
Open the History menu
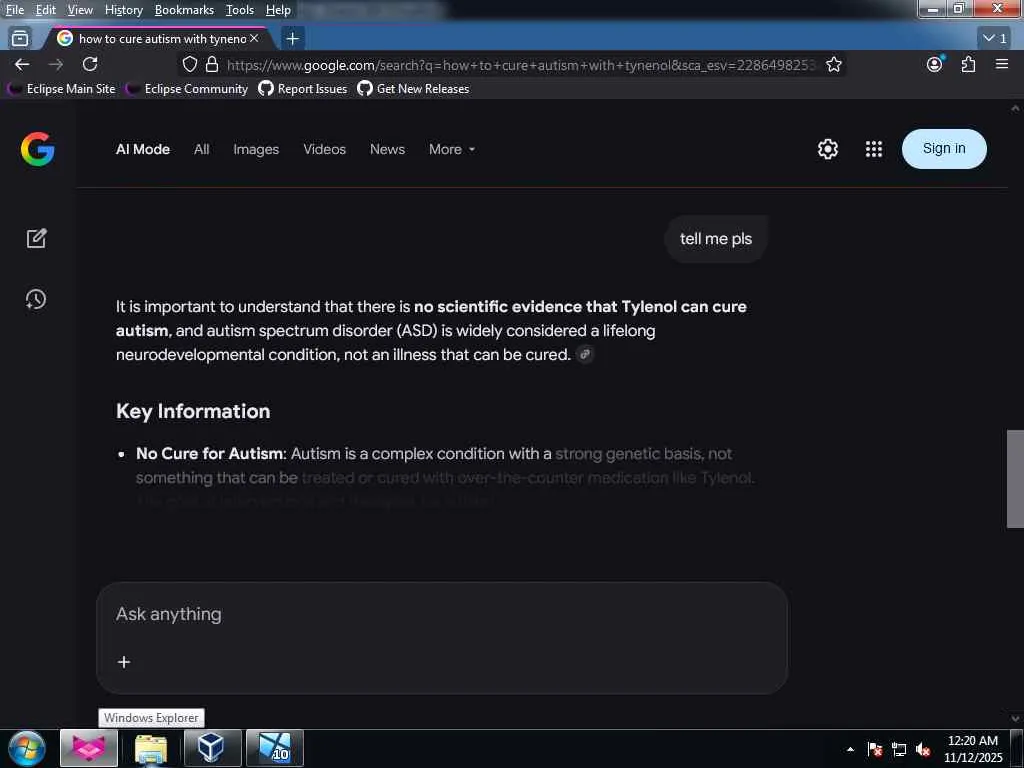123,10
